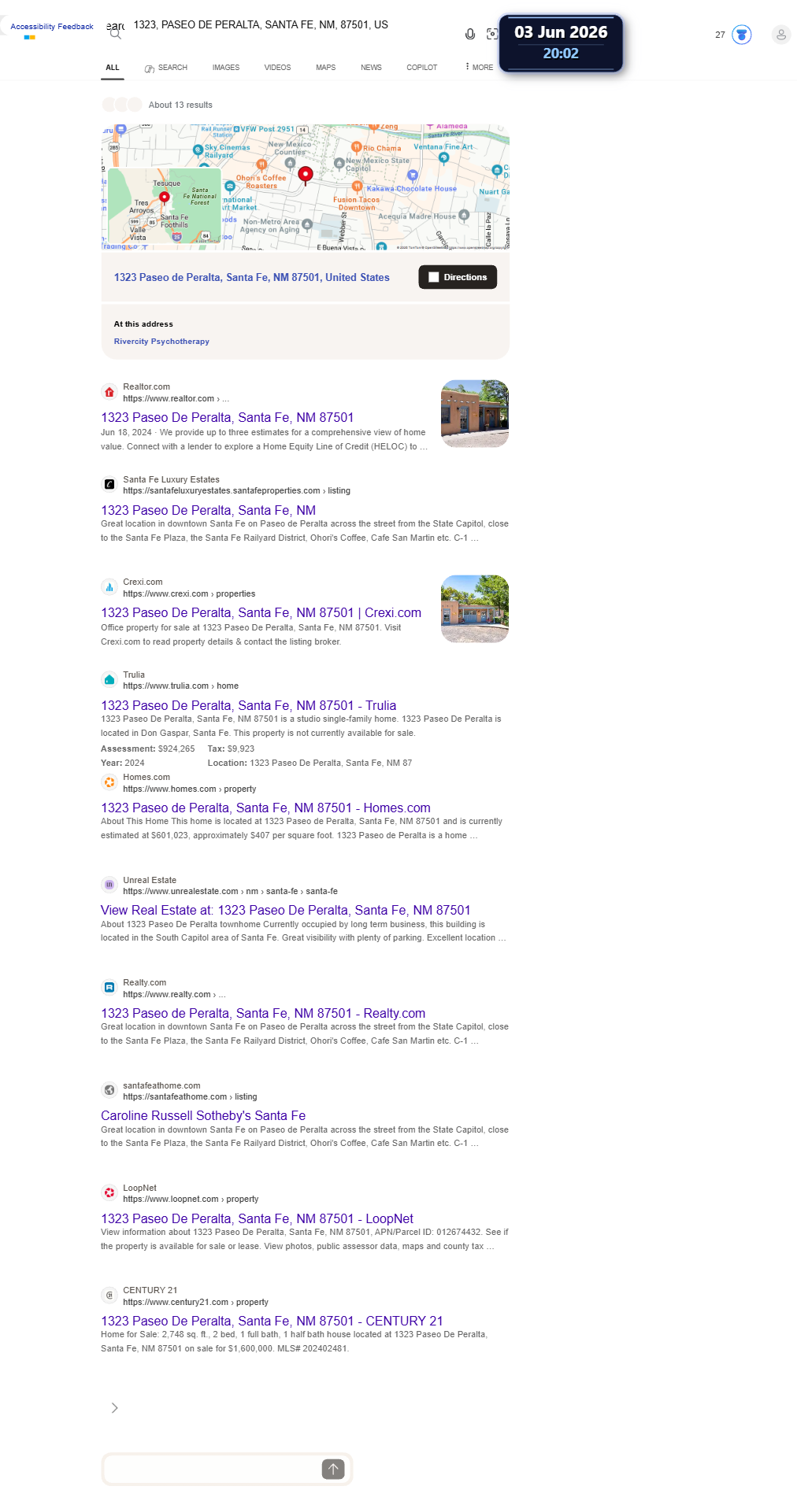Start voice search with microphone icon

coord(470,34)
